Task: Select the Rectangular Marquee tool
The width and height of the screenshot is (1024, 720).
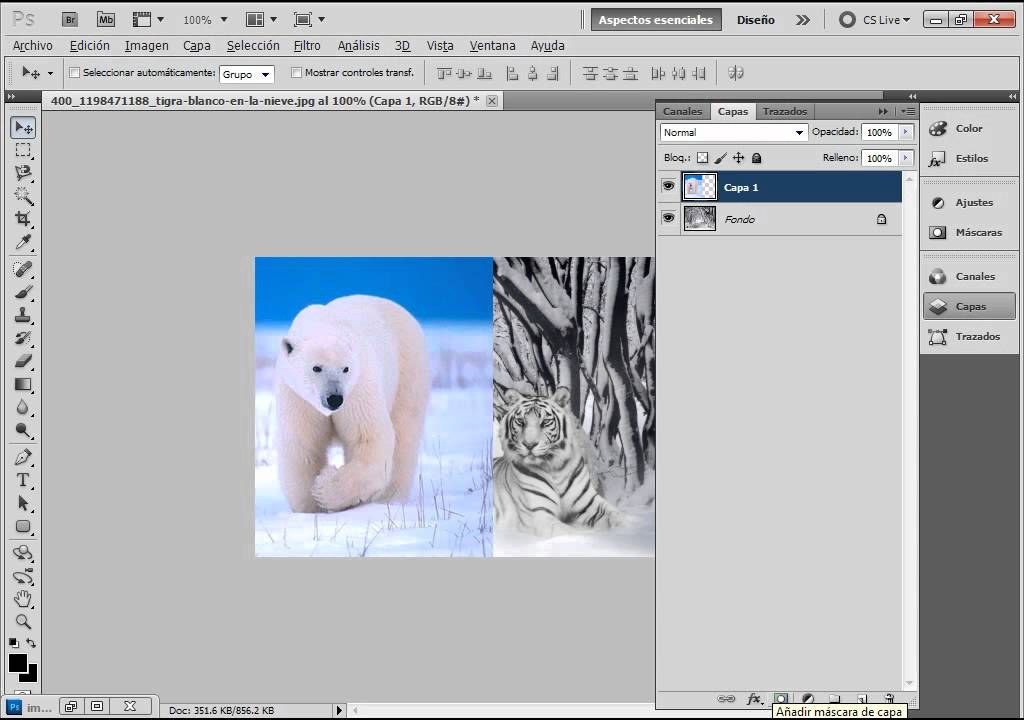Action: click(23, 150)
